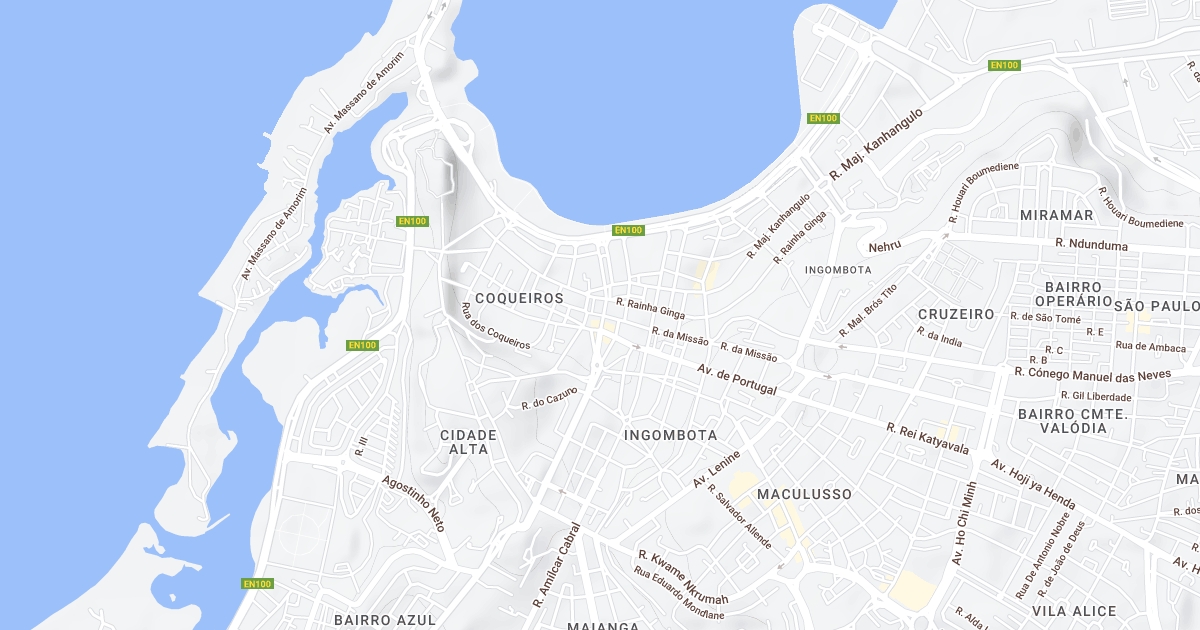Click the Av. Hoji ya Henda label
1200x630 pixels.
tap(1033, 485)
